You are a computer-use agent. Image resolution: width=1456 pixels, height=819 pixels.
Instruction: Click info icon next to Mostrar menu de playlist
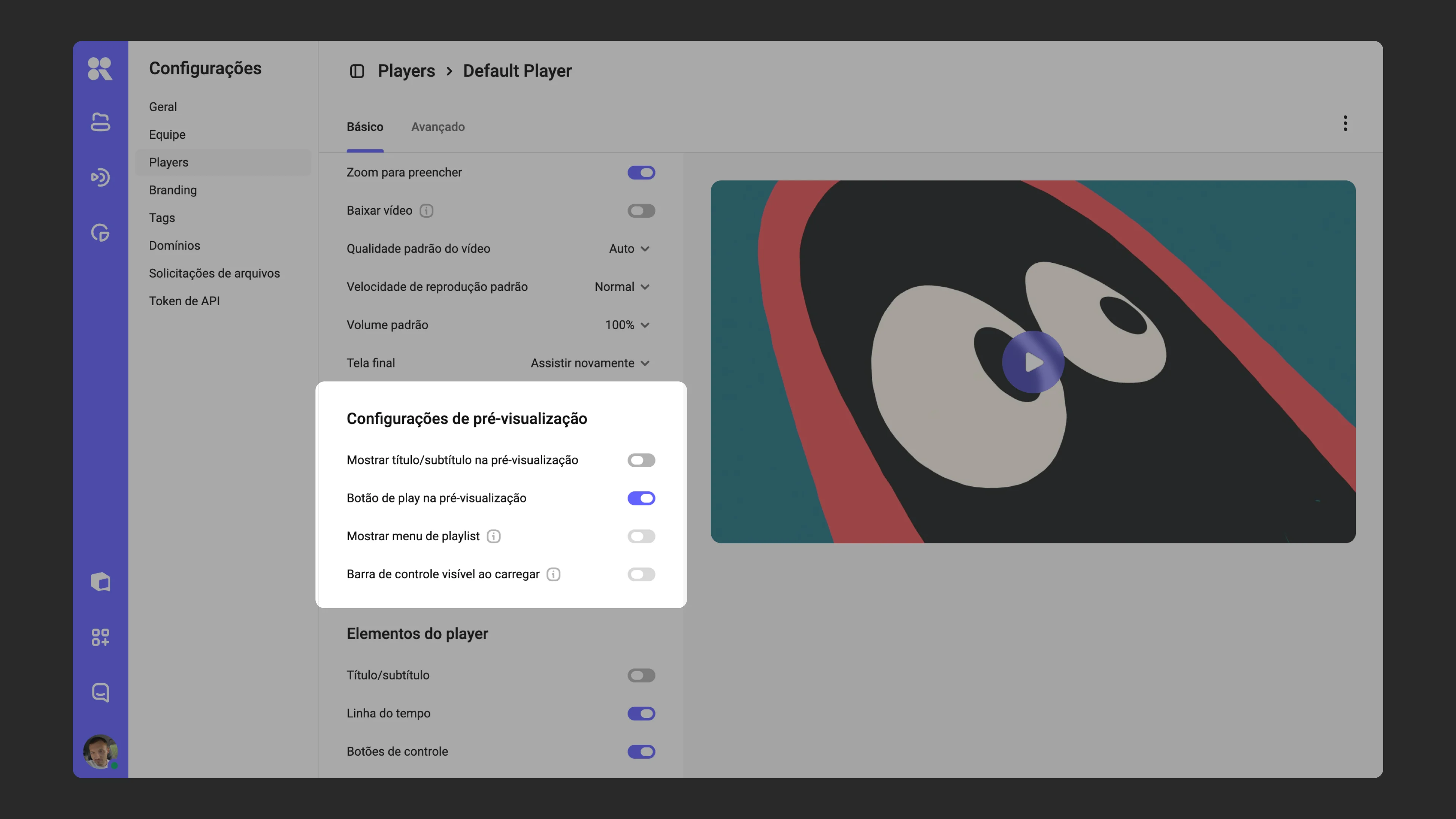(493, 537)
